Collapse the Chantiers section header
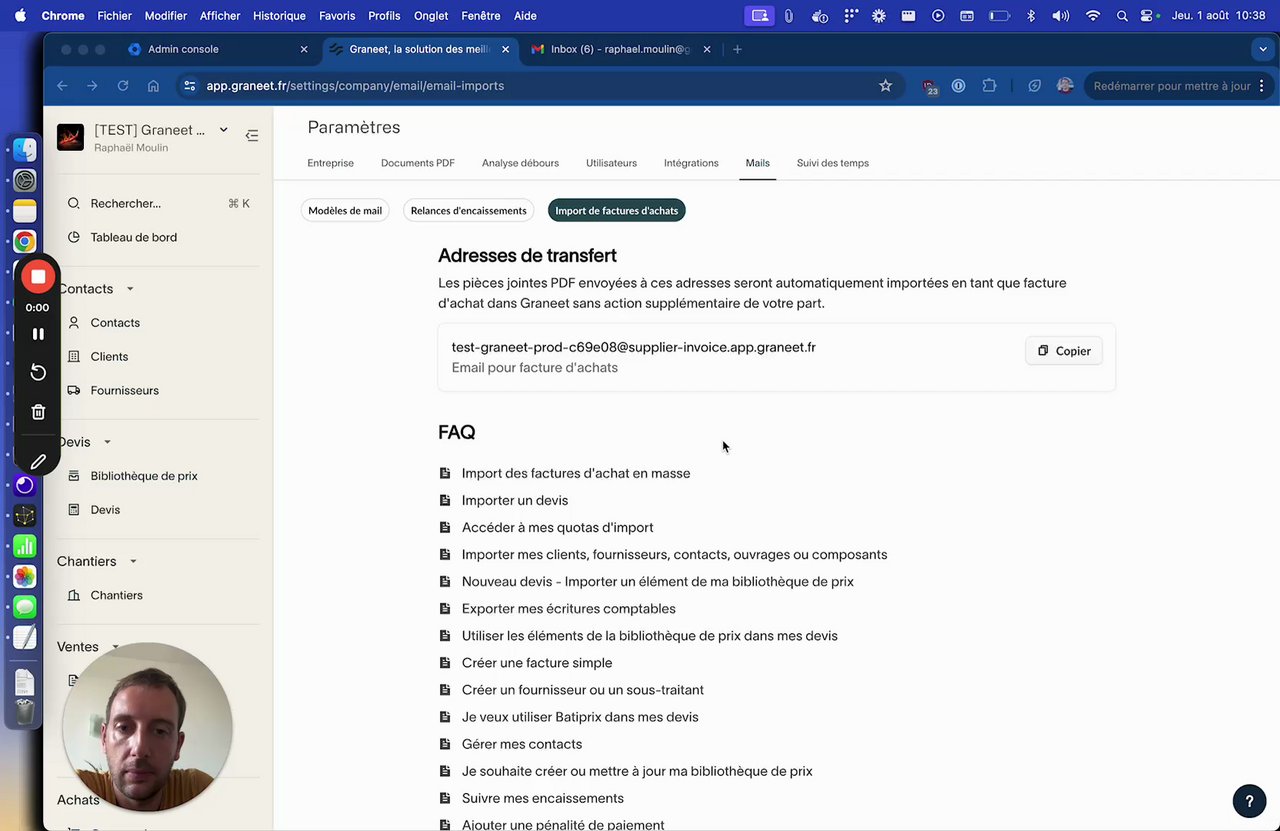The height and width of the screenshot is (831, 1280). click(x=133, y=561)
